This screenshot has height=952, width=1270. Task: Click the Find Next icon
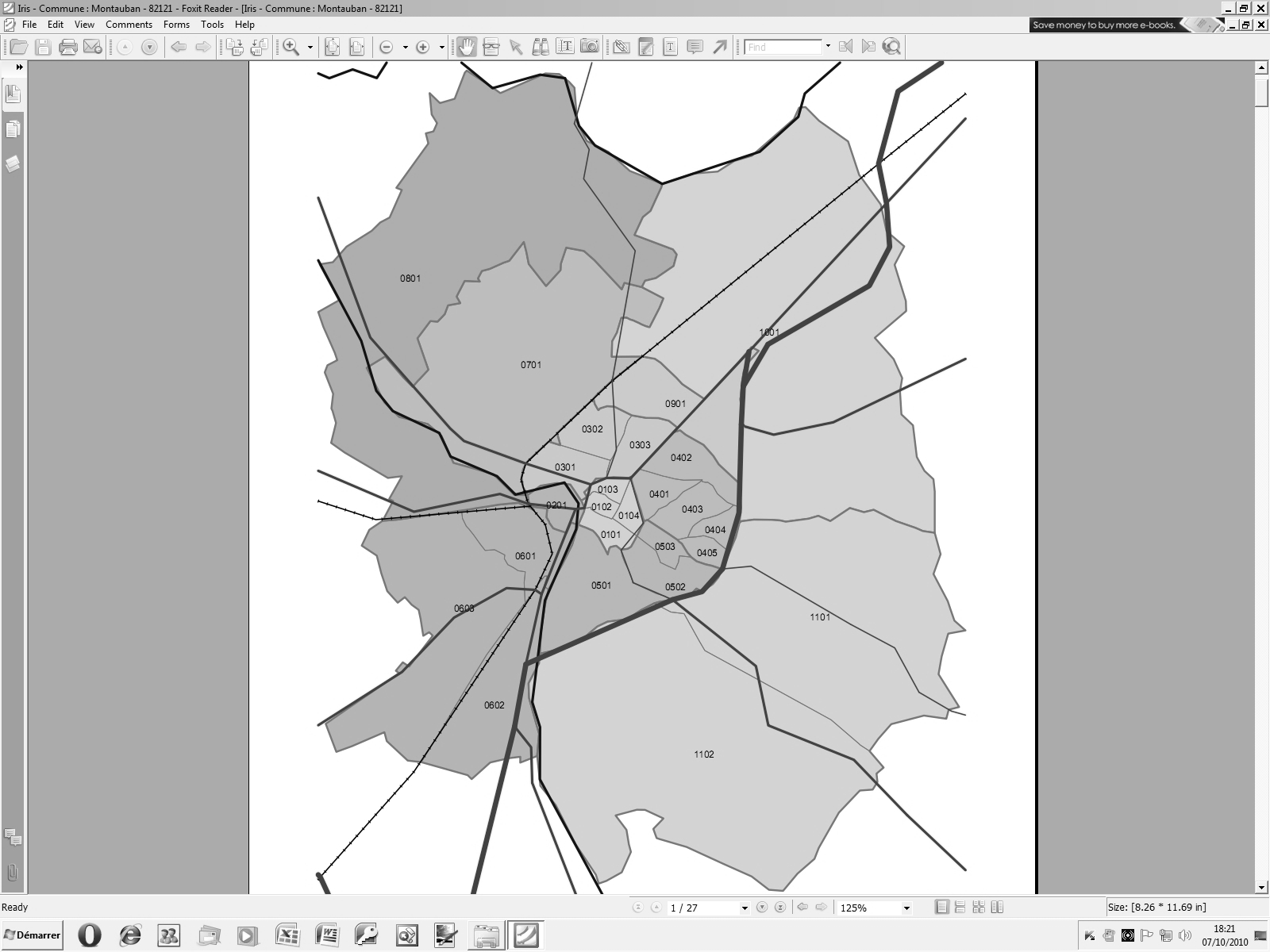pos(868,47)
